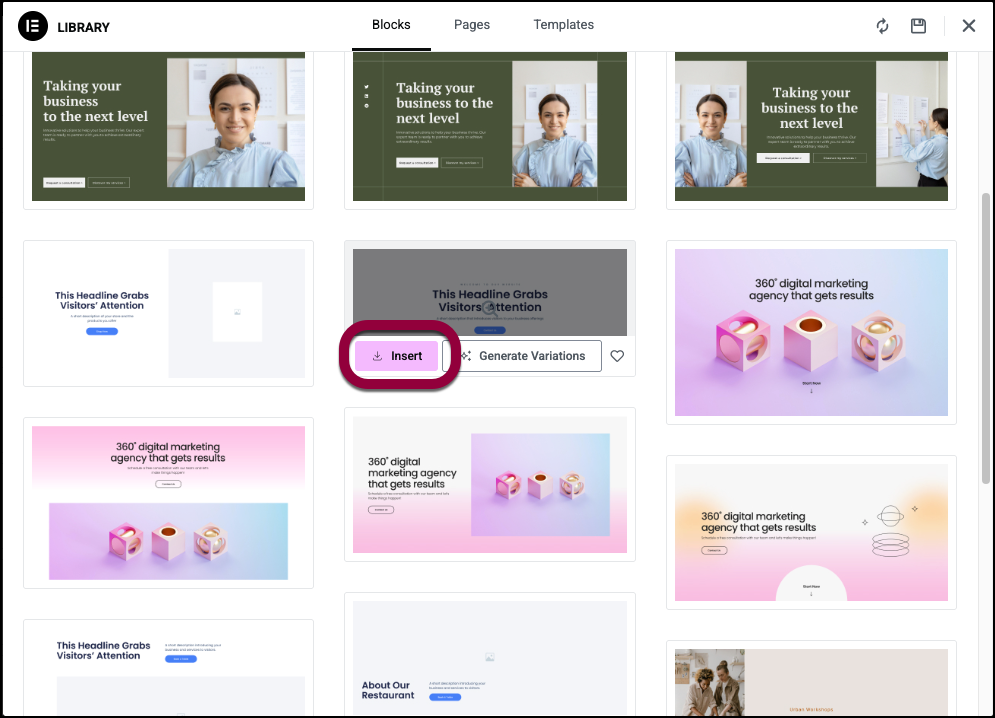Click the library vertical scrollbar
This screenshot has width=995, height=718.
tap(985, 338)
